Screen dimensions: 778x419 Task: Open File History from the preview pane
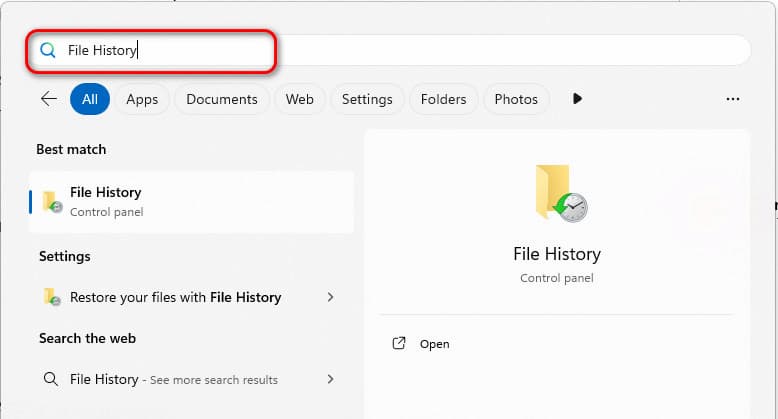pyautogui.click(x=434, y=344)
